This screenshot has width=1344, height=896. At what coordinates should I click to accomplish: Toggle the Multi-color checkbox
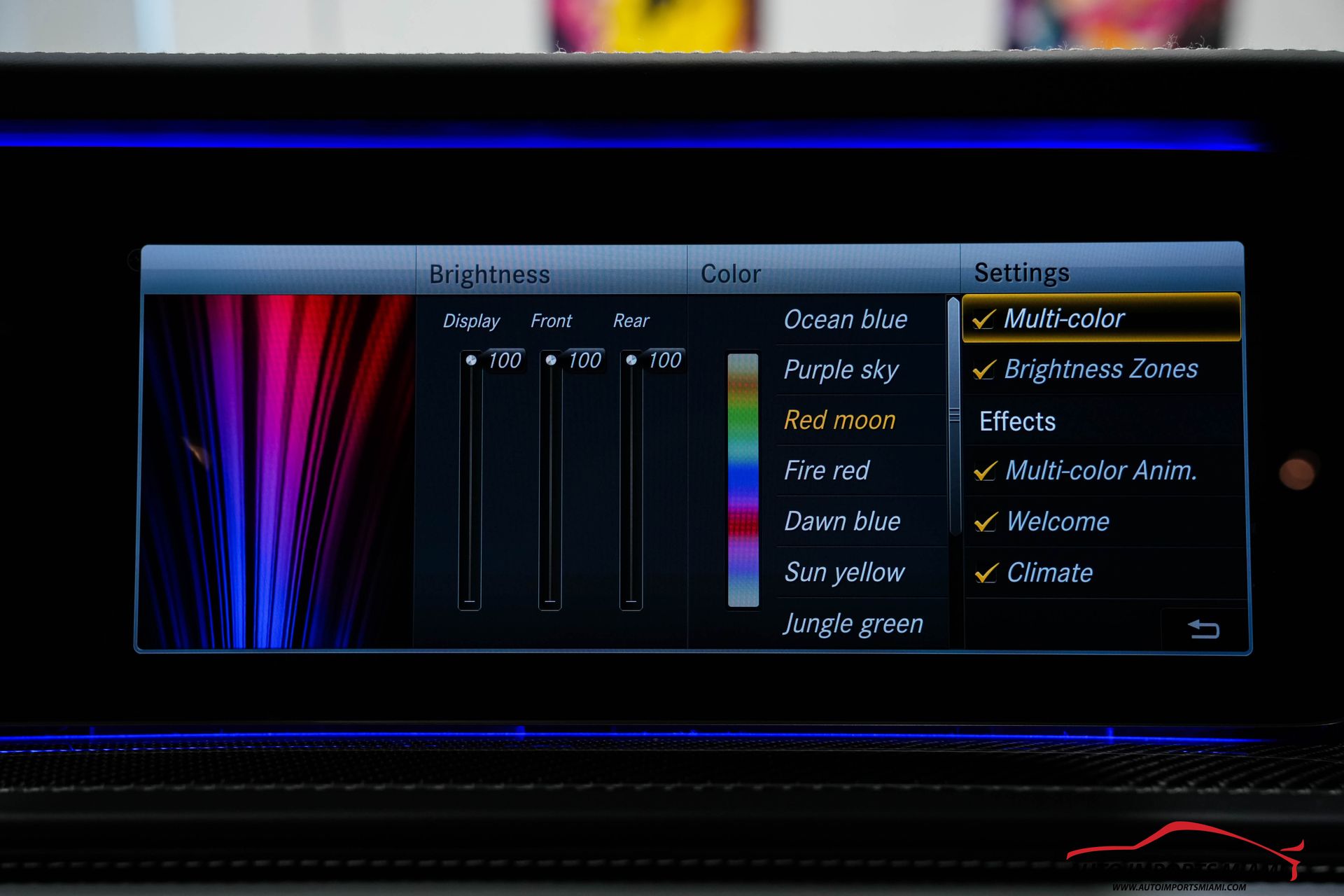coord(984,319)
